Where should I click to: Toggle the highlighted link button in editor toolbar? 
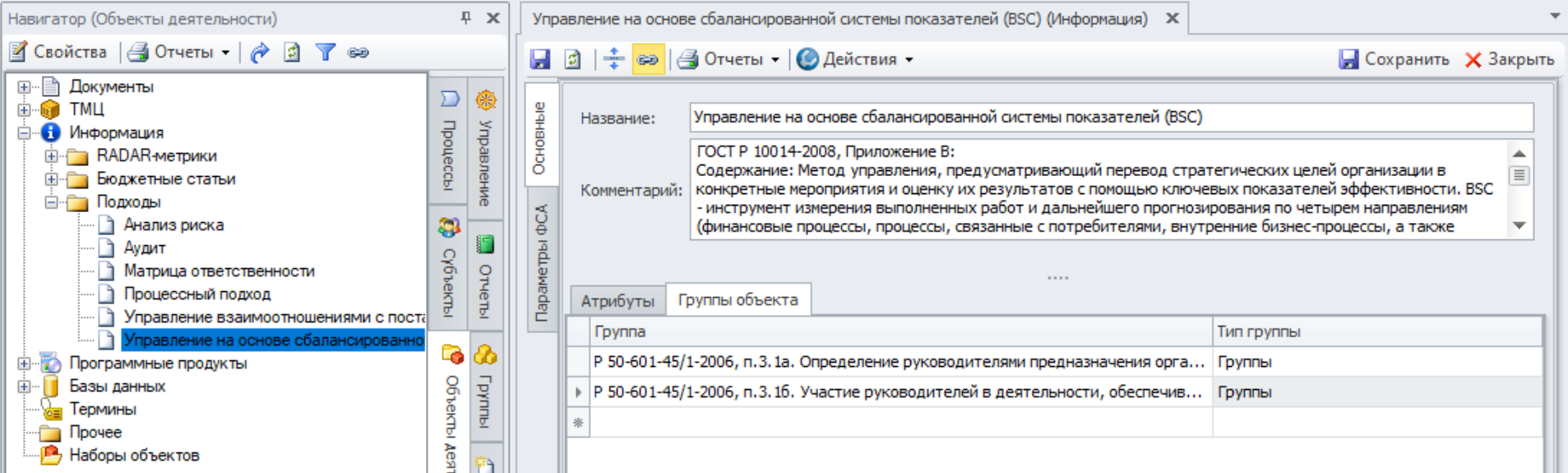click(648, 59)
